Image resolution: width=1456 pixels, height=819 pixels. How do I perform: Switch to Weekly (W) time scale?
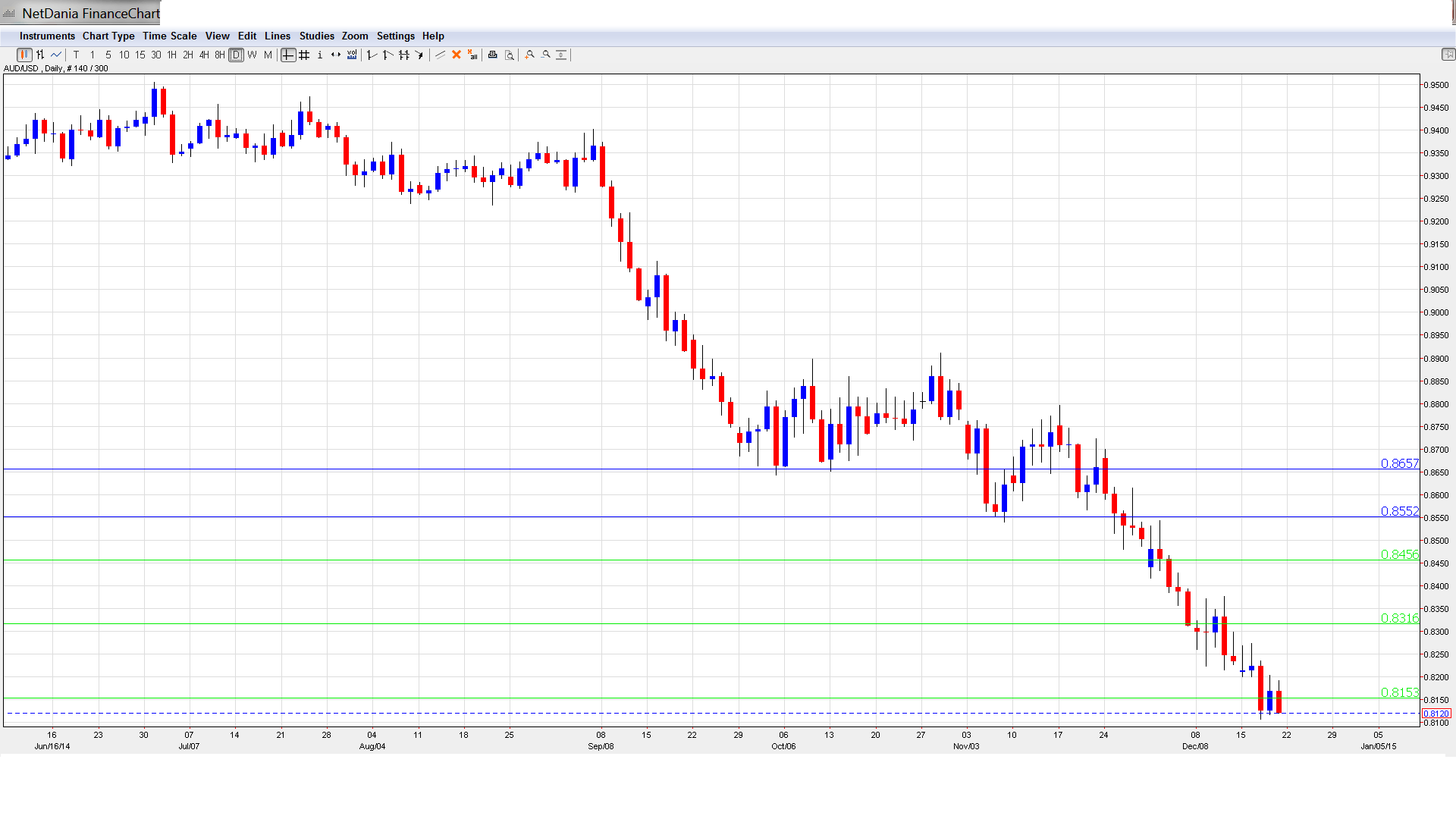pos(252,55)
